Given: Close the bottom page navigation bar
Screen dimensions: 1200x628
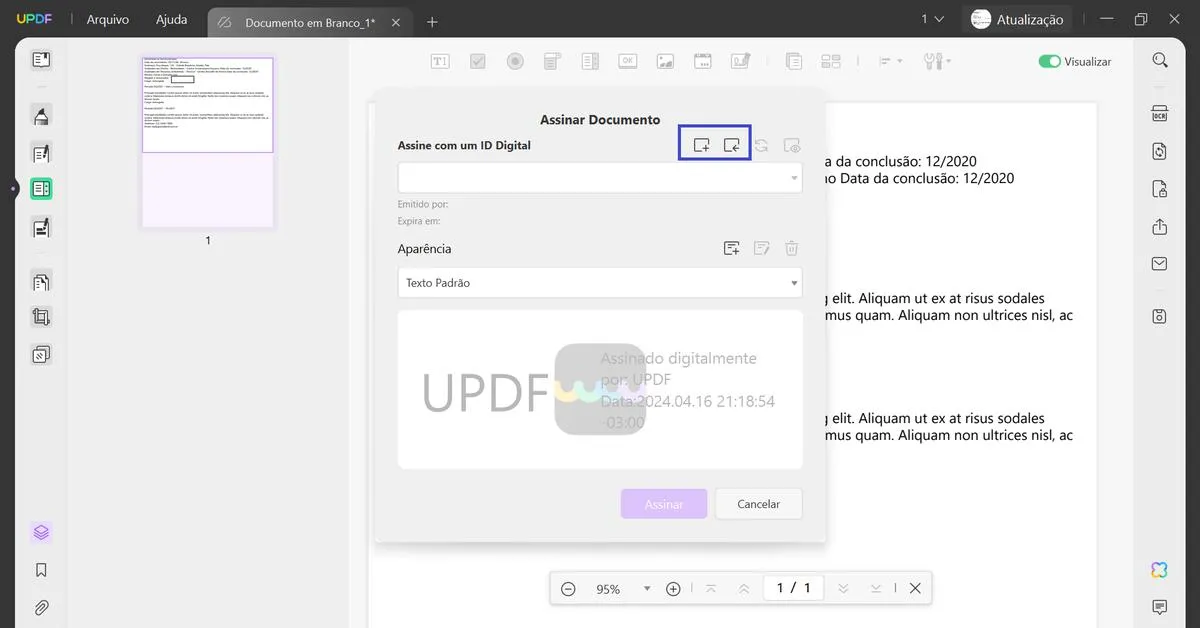Looking at the screenshot, I should pyautogui.click(x=915, y=589).
